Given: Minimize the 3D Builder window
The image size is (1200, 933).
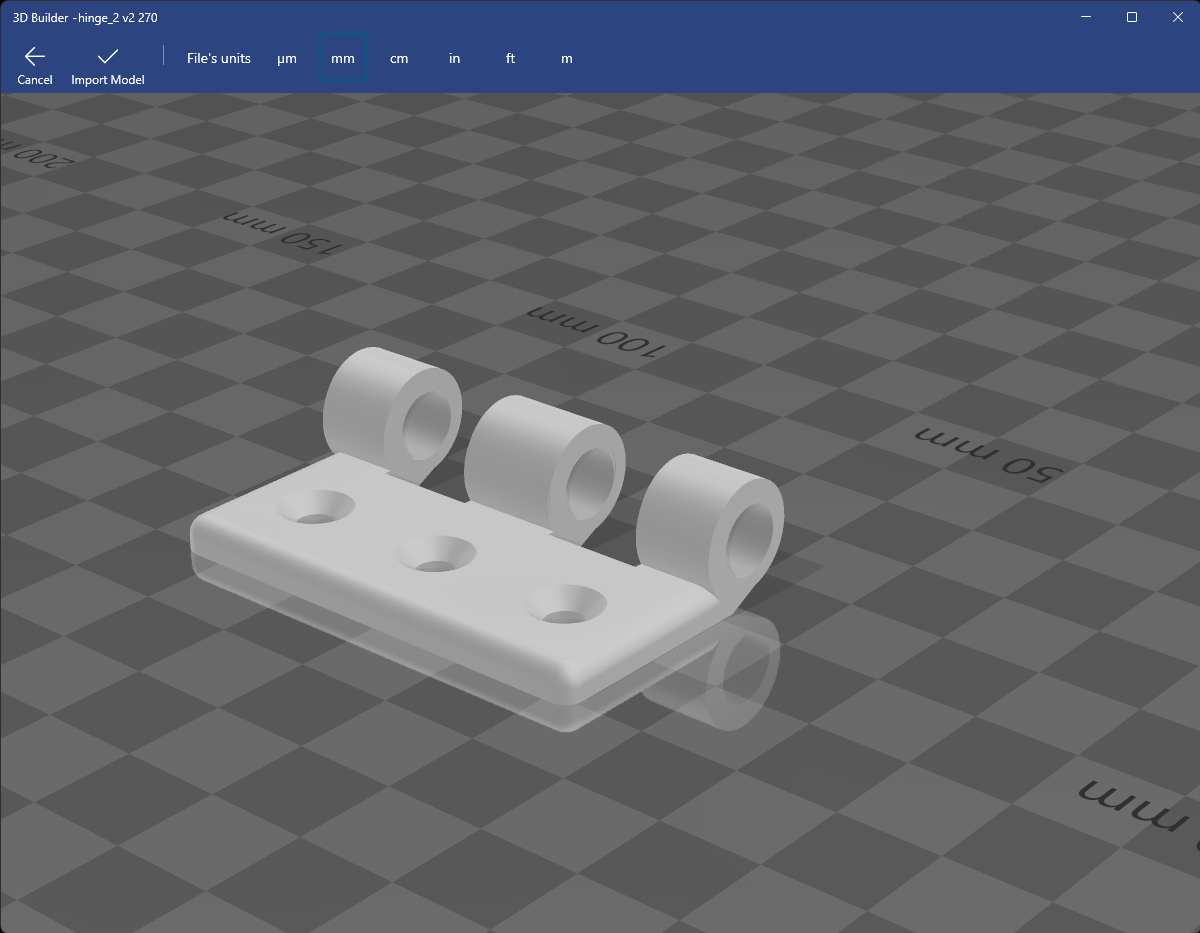Looking at the screenshot, I should pyautogui.click(x=1086, y=17).
